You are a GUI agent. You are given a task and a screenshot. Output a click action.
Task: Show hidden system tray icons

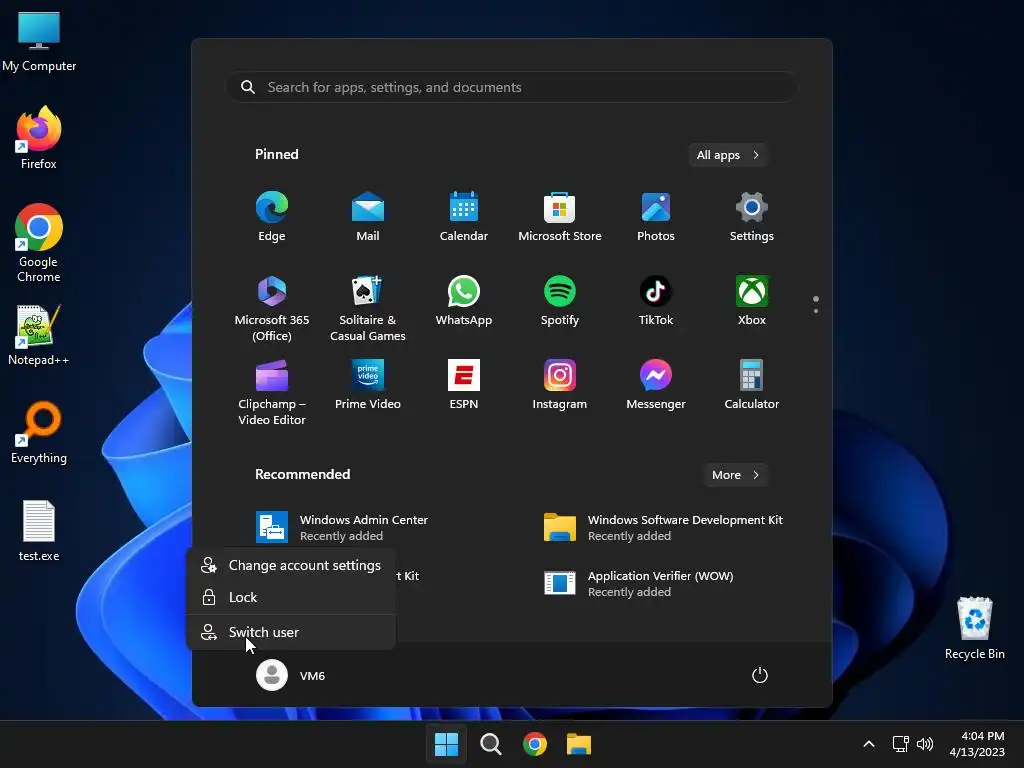869,744
